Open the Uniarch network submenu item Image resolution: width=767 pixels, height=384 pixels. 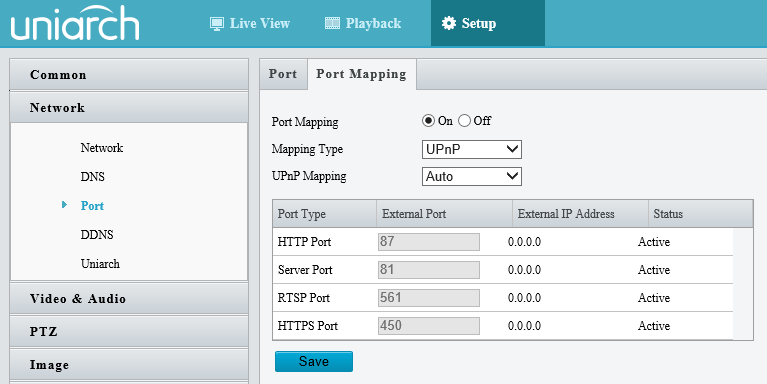[x=100, y=264]
